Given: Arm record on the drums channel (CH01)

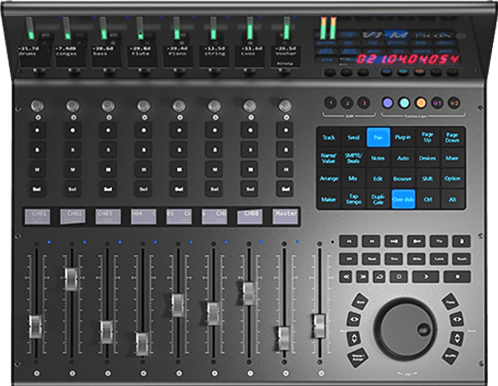Looking at the screenshot, I should (x=37, y=130).
